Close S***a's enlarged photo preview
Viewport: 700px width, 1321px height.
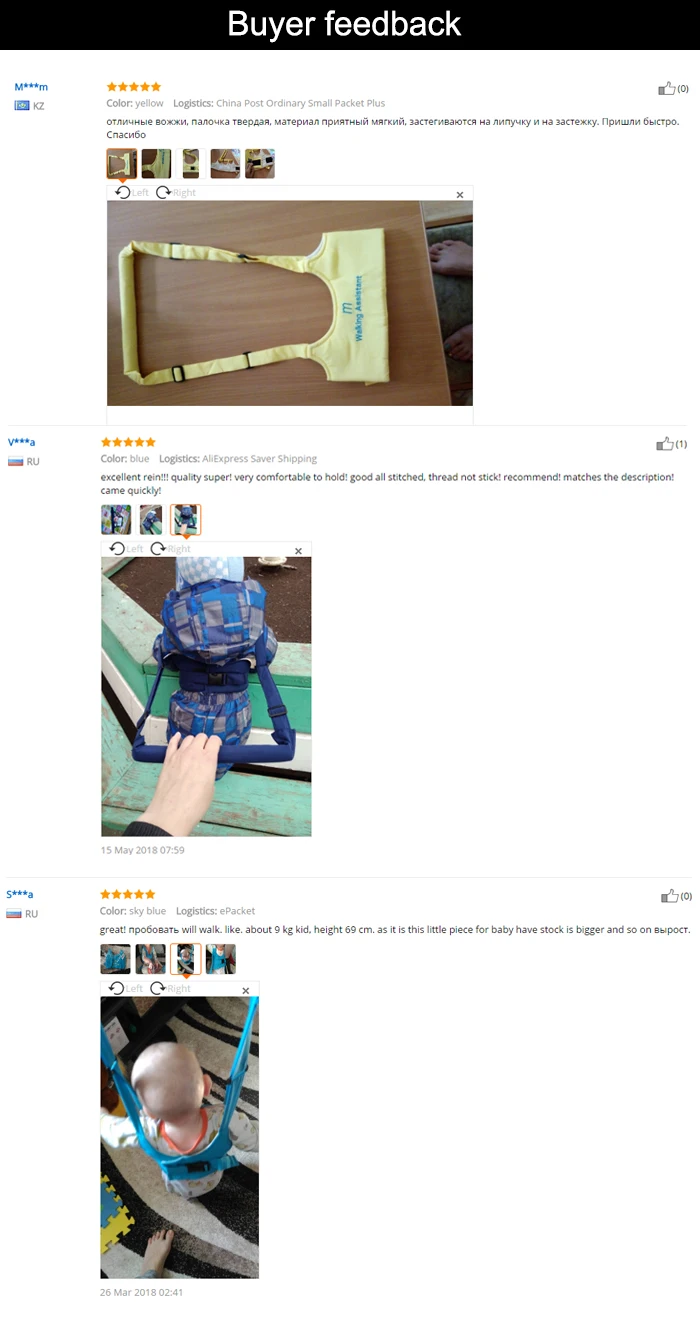click(x=246, y=991)
